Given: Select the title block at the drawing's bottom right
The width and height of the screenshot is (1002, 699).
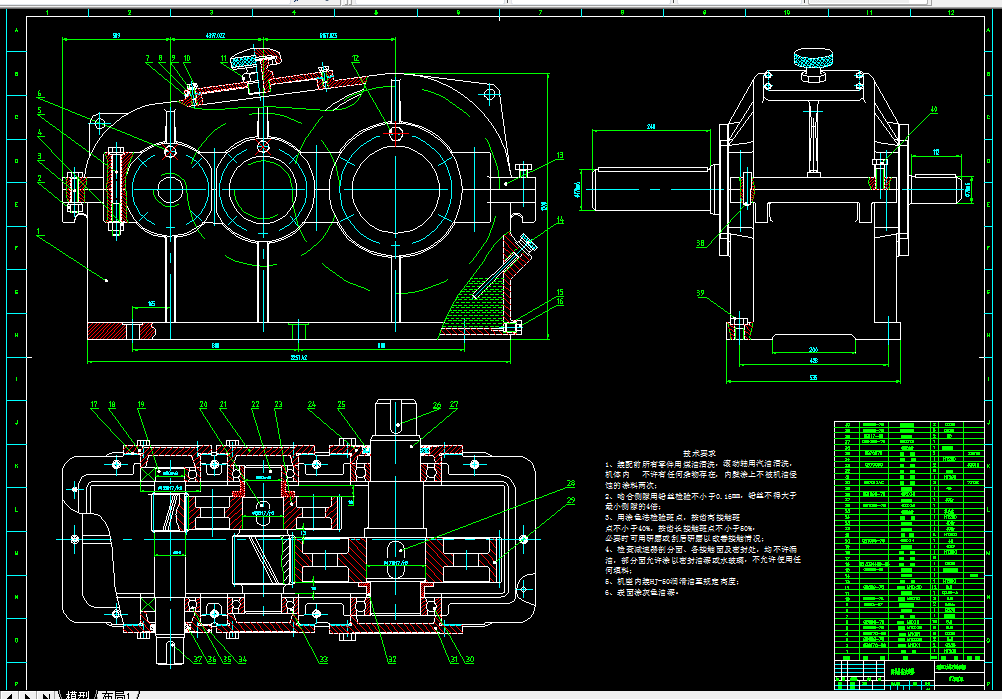Looking at the screenshot, I should tap(909, 673).
